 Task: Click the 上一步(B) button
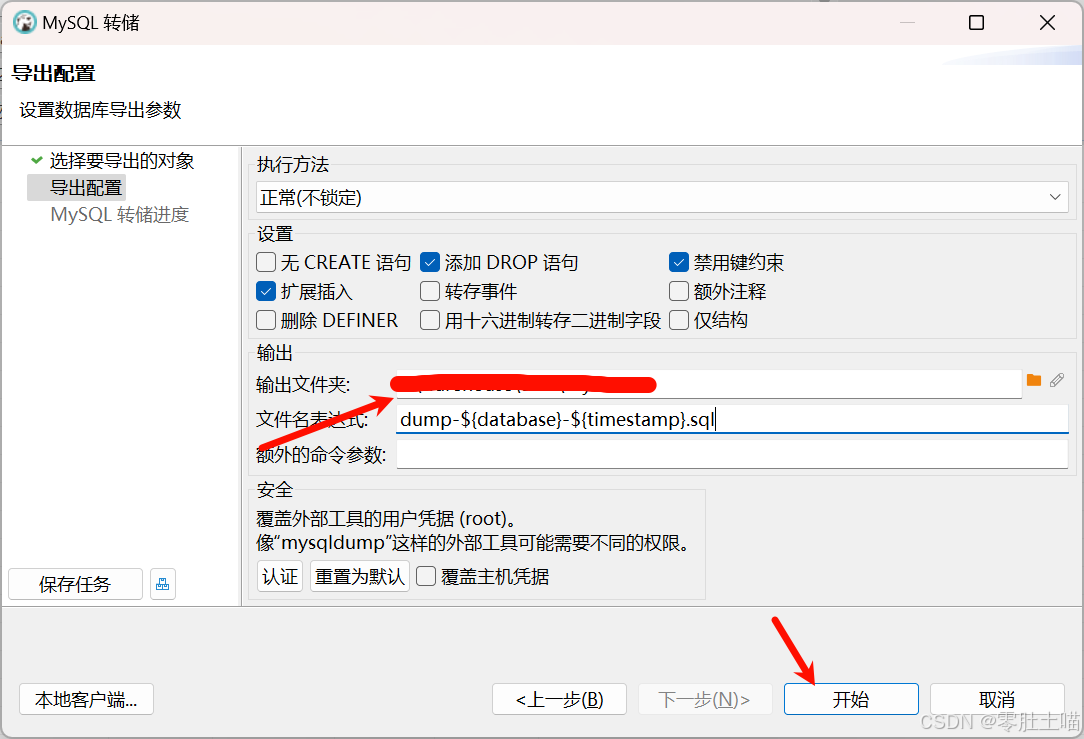point(559,700)
